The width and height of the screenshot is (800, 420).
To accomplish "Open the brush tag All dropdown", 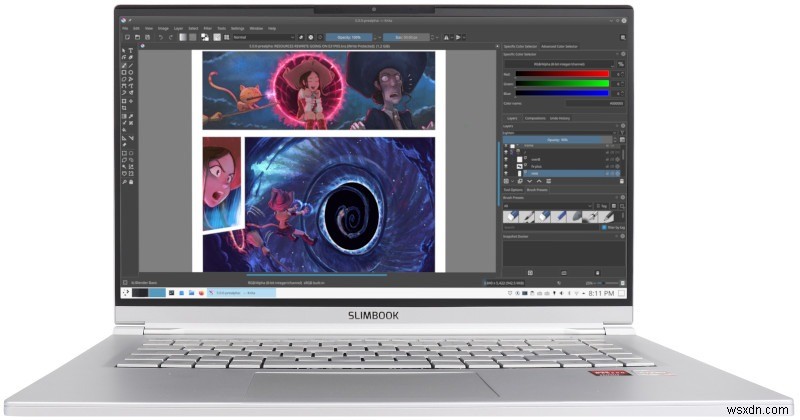I will point(547,206).
